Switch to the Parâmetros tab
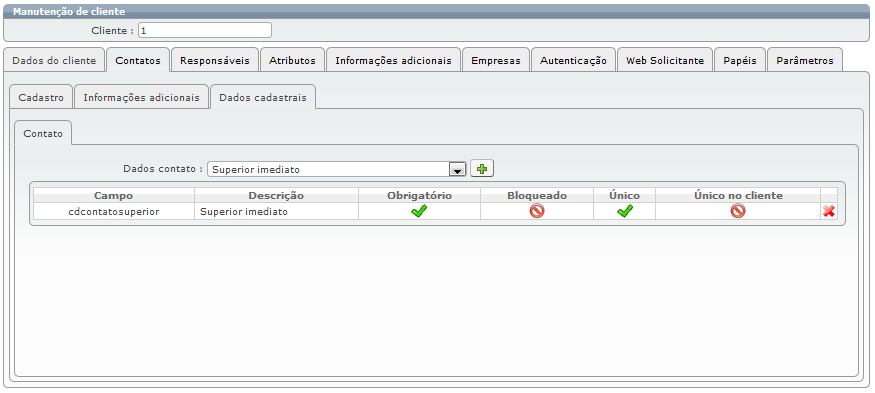 pyautogui.click(x=805, y=60)
